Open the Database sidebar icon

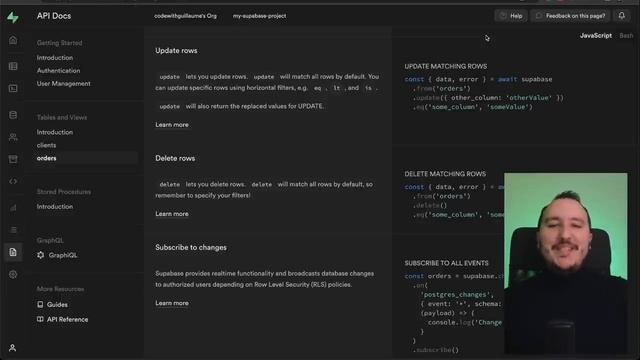tap(13, 115)
